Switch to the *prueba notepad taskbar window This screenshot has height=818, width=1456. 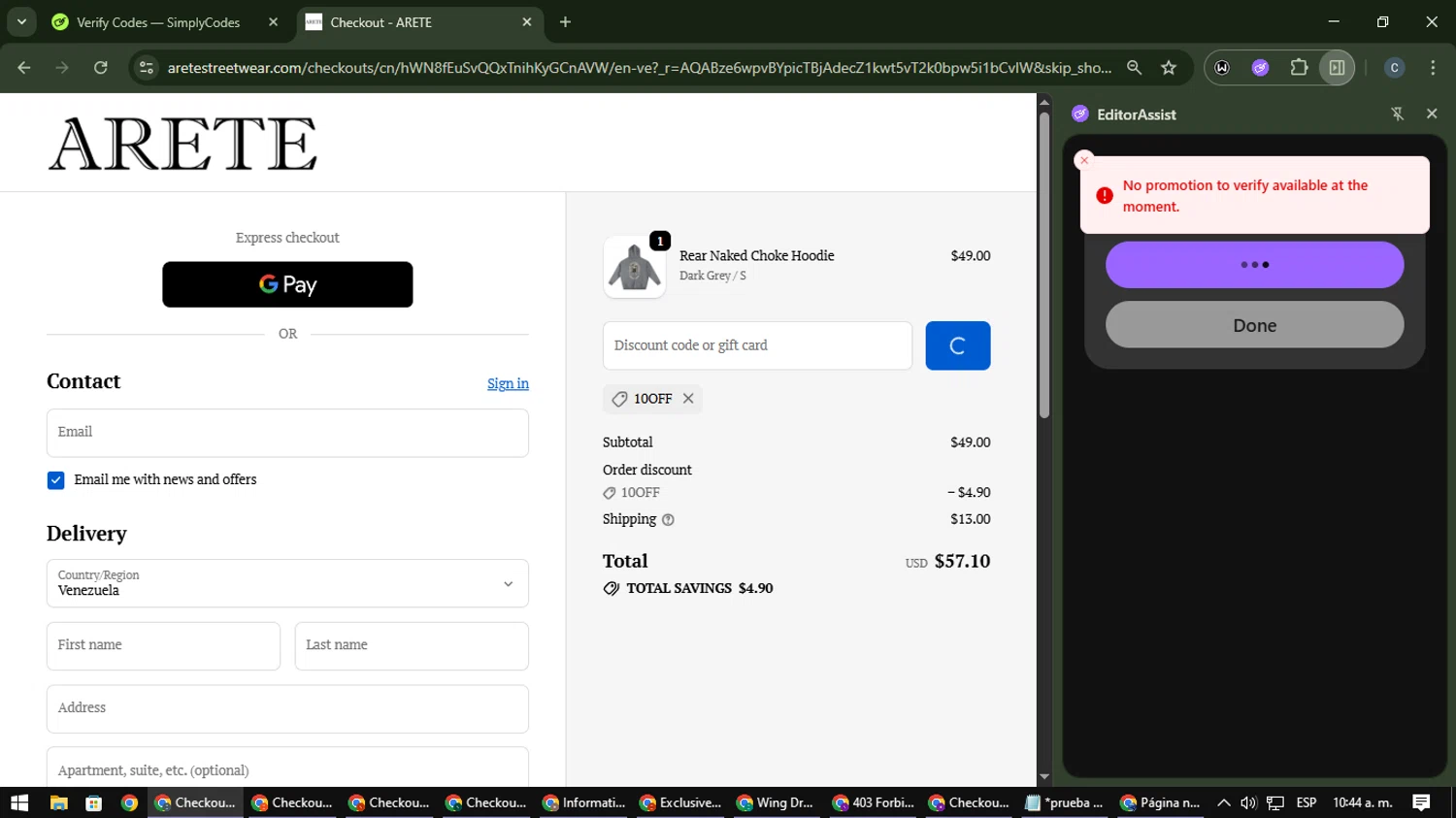point(1066,802)
